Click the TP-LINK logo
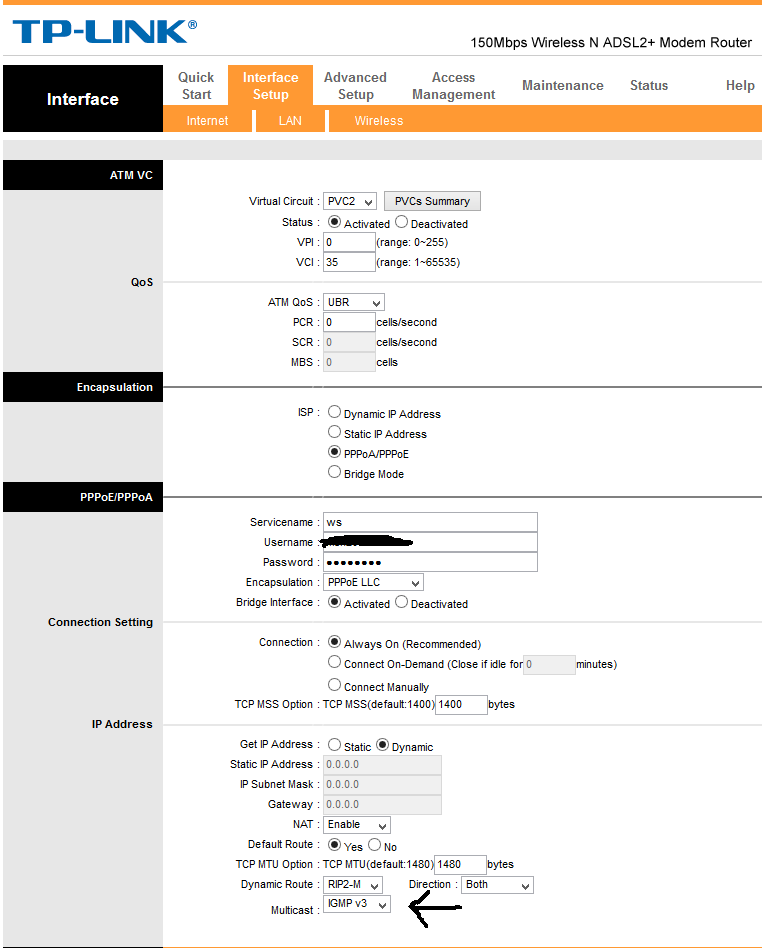 [x=104, y=31]
